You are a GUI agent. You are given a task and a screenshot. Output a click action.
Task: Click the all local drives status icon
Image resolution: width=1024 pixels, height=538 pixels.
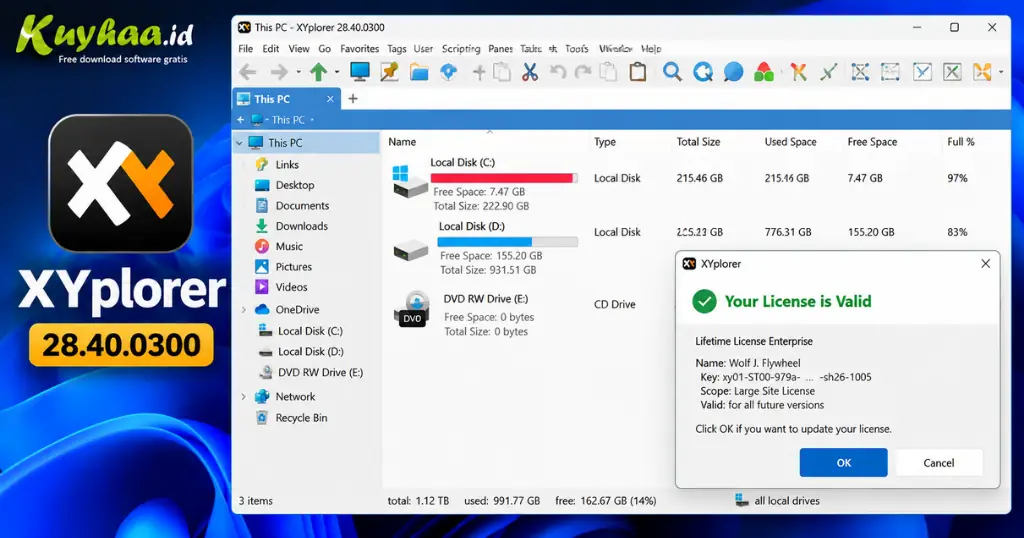pyautogui.click(x=741, y=500)
